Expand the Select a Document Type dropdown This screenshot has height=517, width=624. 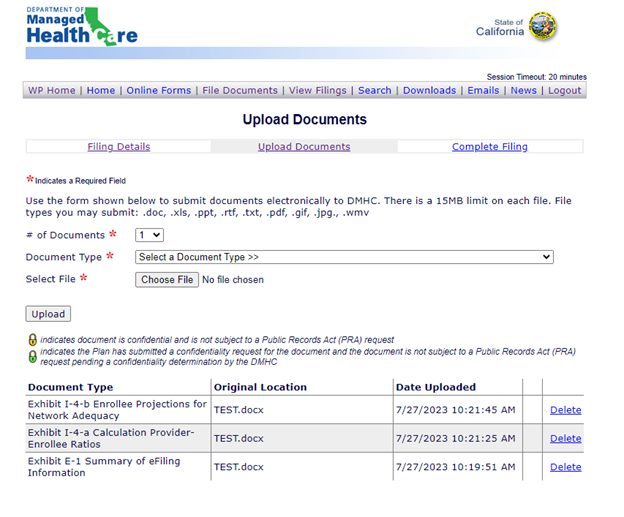click(344, 257)
